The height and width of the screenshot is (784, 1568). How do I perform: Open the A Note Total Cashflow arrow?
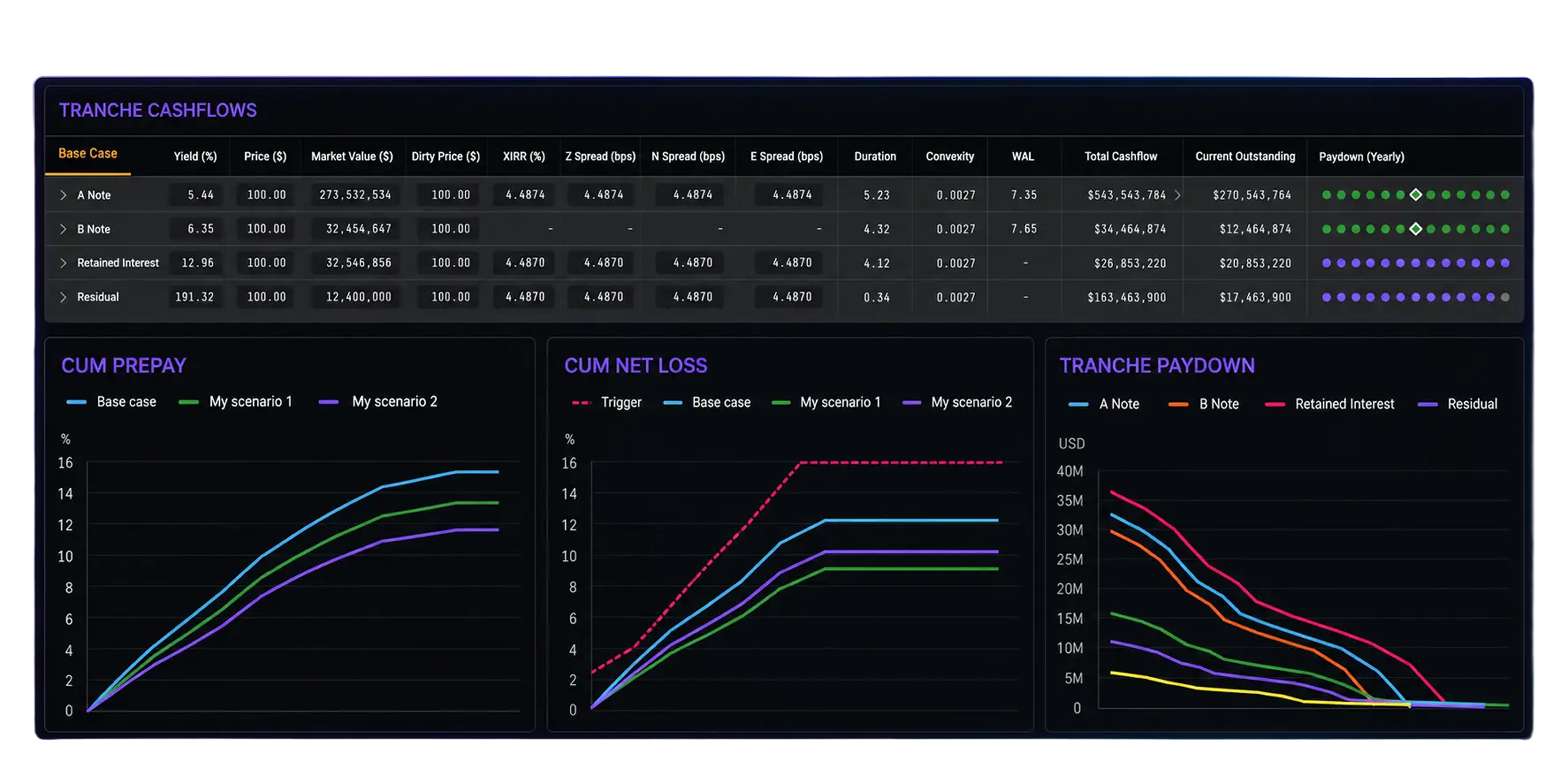click(x=1177, y=195)
